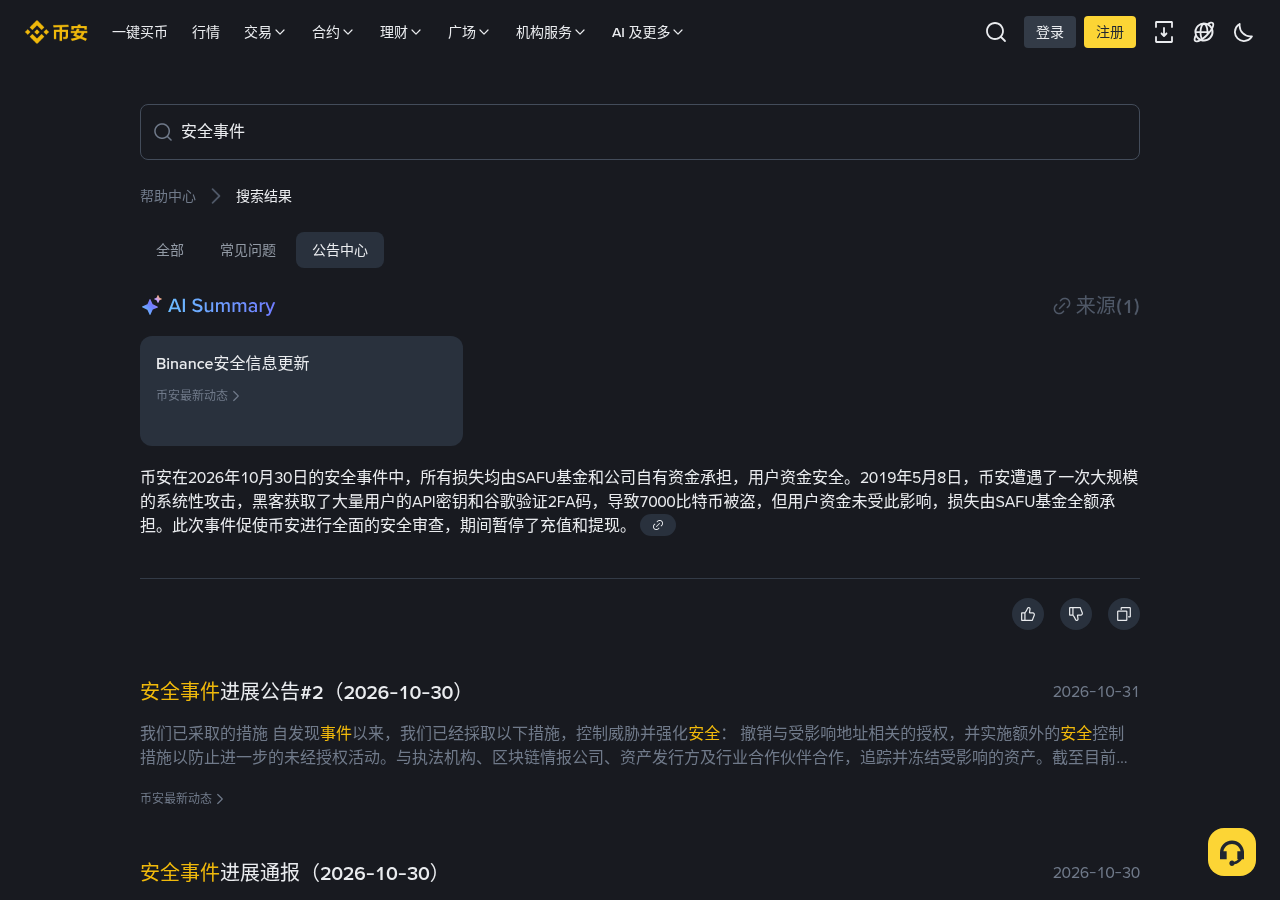Expand the 合约 dropdown menu
This screenshot has height=900, width=1280.
click(x=333, y=32)
